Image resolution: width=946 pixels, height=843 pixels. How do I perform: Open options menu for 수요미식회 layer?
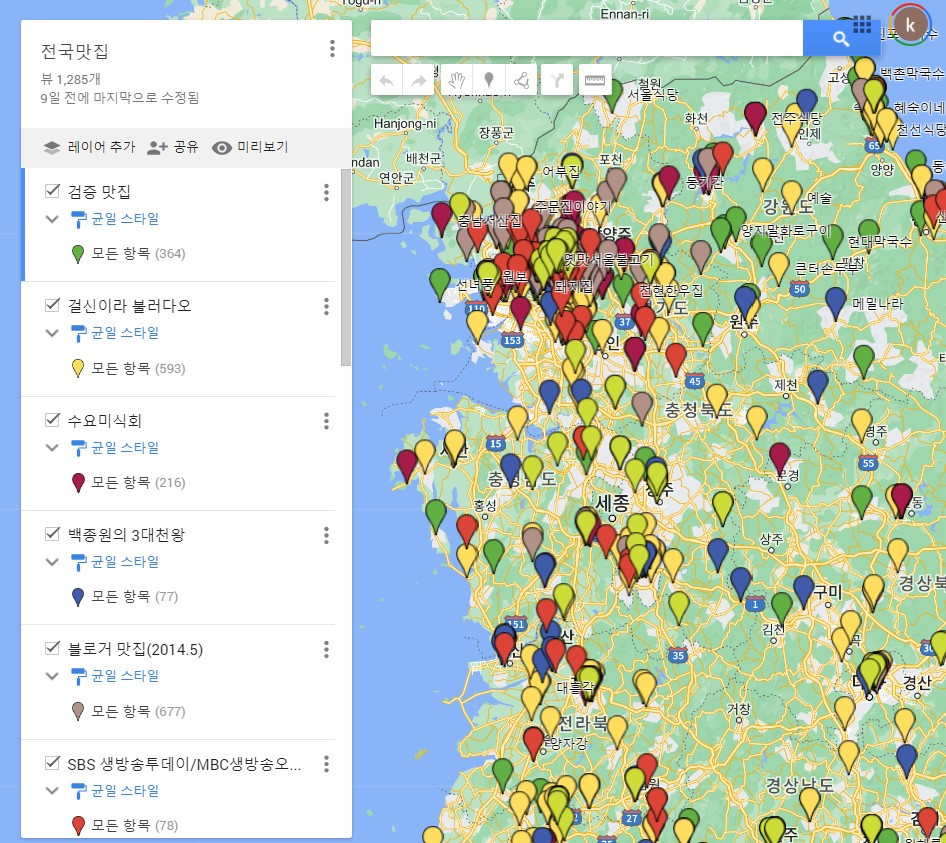[x=326, y=421]
